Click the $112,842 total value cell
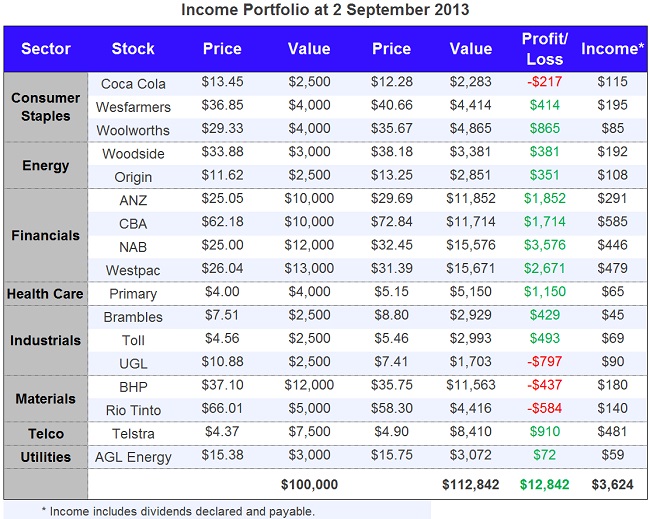 [470, 484]
